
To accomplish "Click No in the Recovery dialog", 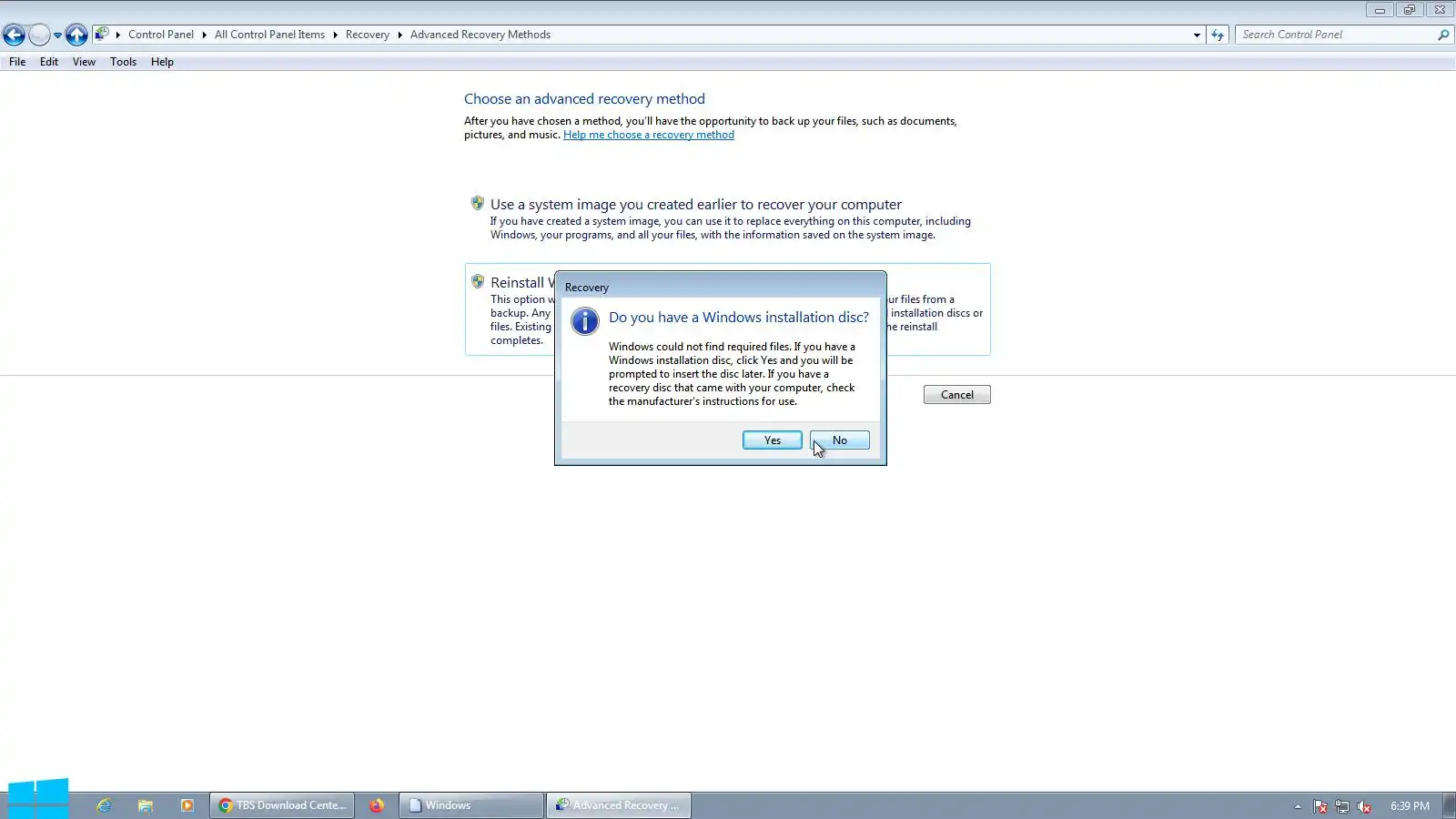I will click(x=840, y=440).
